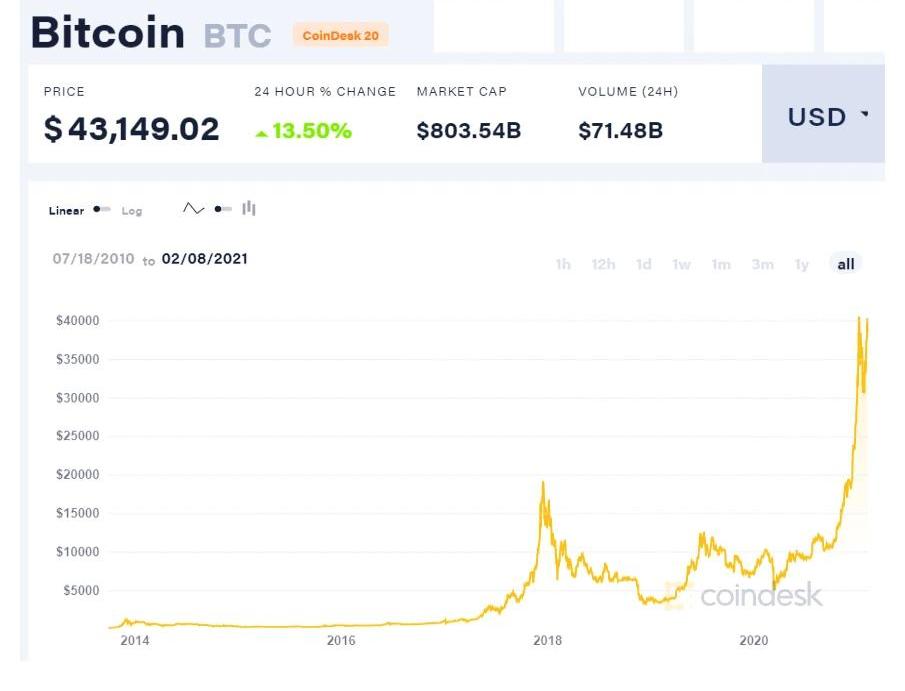
Task: Click the green 24 hour change arrow
Action: (x=262, y=133)
